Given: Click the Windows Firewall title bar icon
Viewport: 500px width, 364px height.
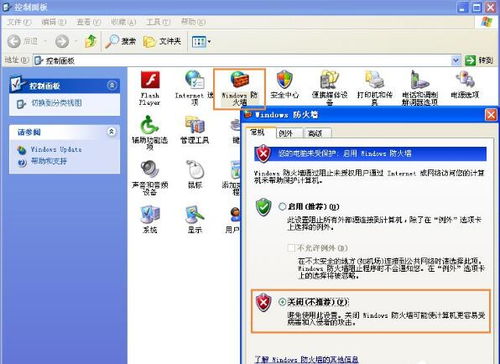Looking at the screenshot, I should pos(248,115).
